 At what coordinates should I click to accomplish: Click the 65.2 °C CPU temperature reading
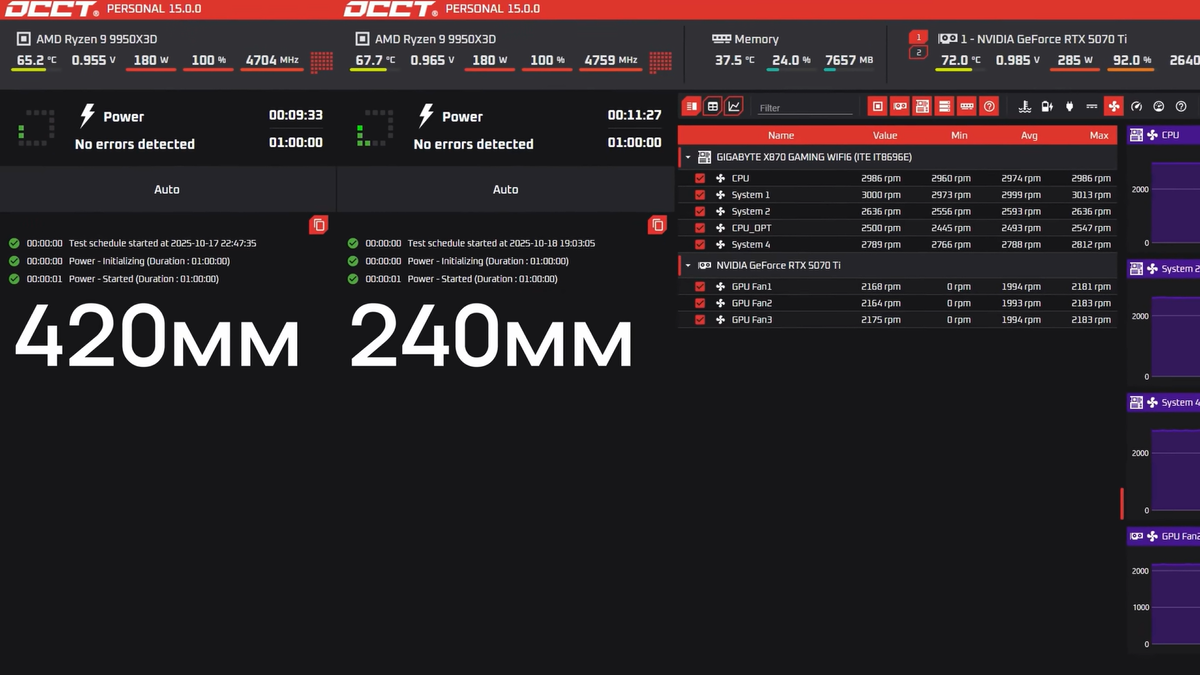[38, 60]
